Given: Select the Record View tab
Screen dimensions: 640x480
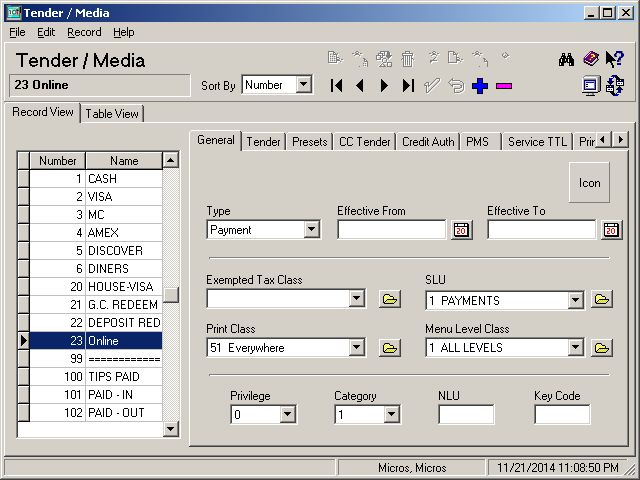Looking at the screenshot, I should click(43, 112).
